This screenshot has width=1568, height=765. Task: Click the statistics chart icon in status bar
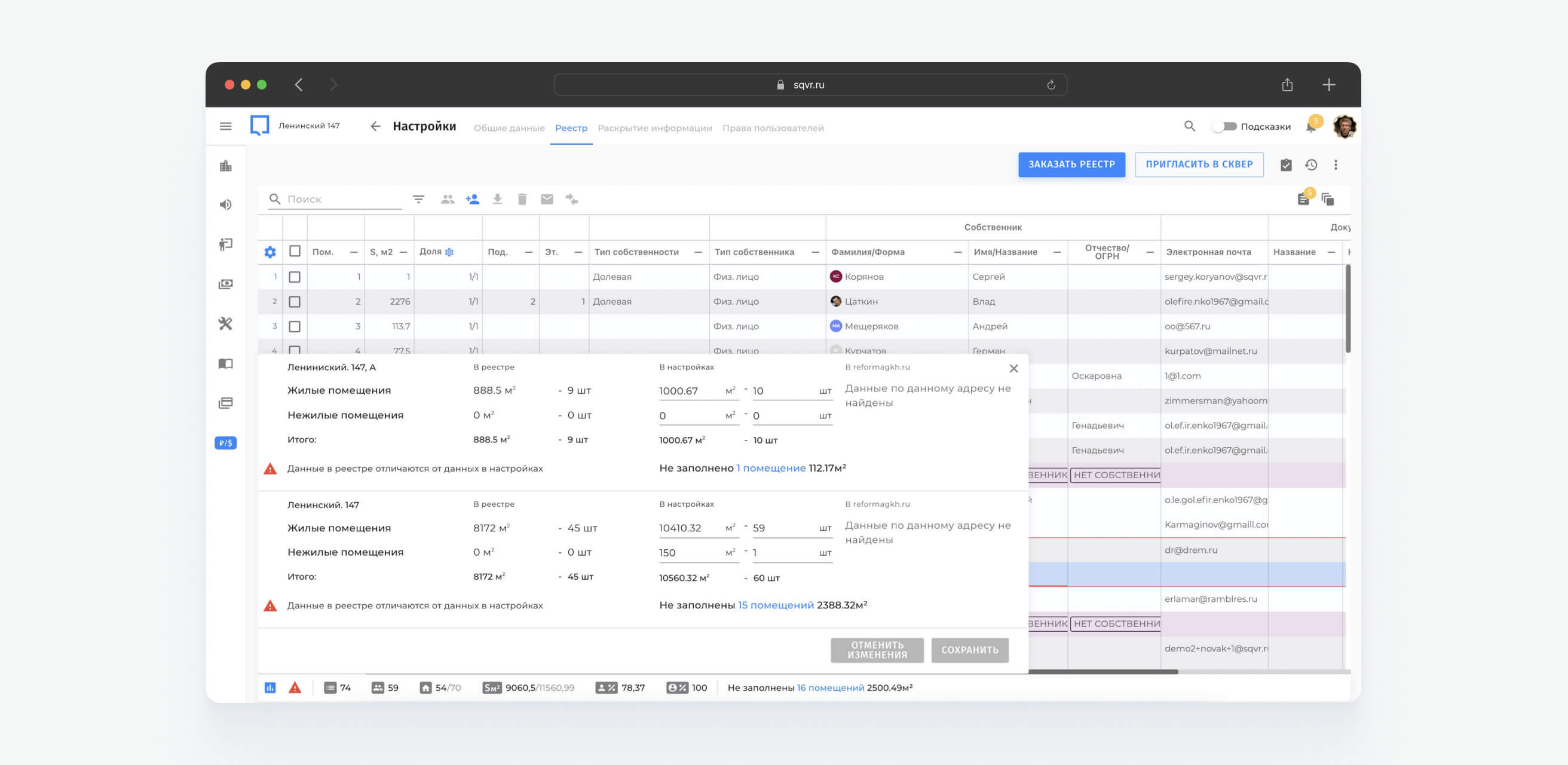coord(270,688)
